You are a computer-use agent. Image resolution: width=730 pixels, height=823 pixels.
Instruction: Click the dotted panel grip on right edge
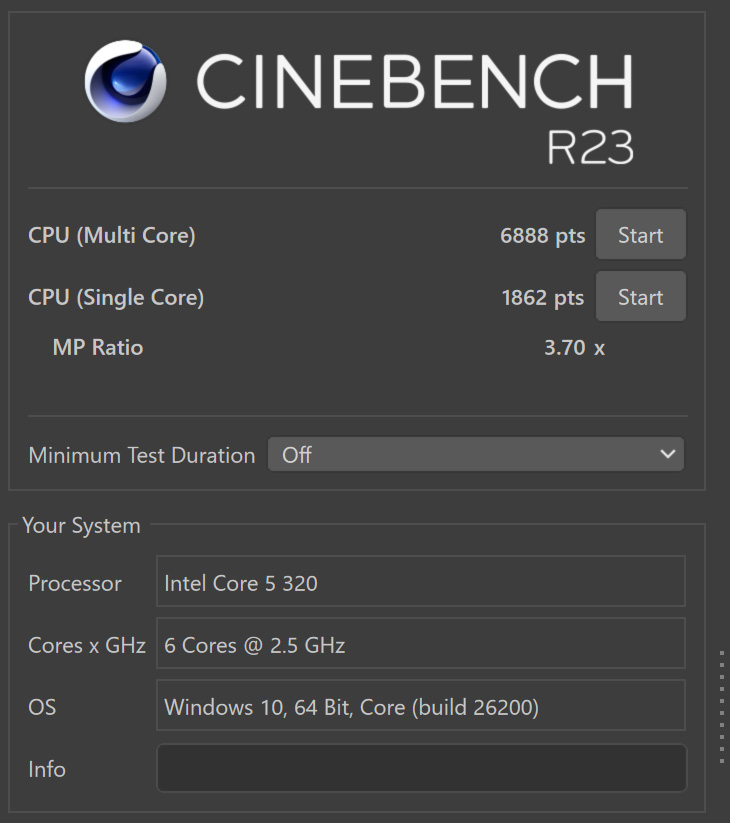click(722, 707)
